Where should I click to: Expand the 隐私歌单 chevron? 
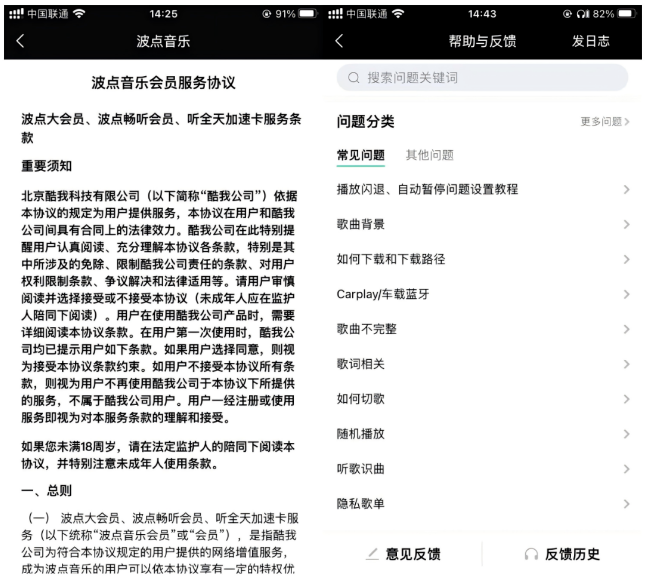tap(626, 504)
